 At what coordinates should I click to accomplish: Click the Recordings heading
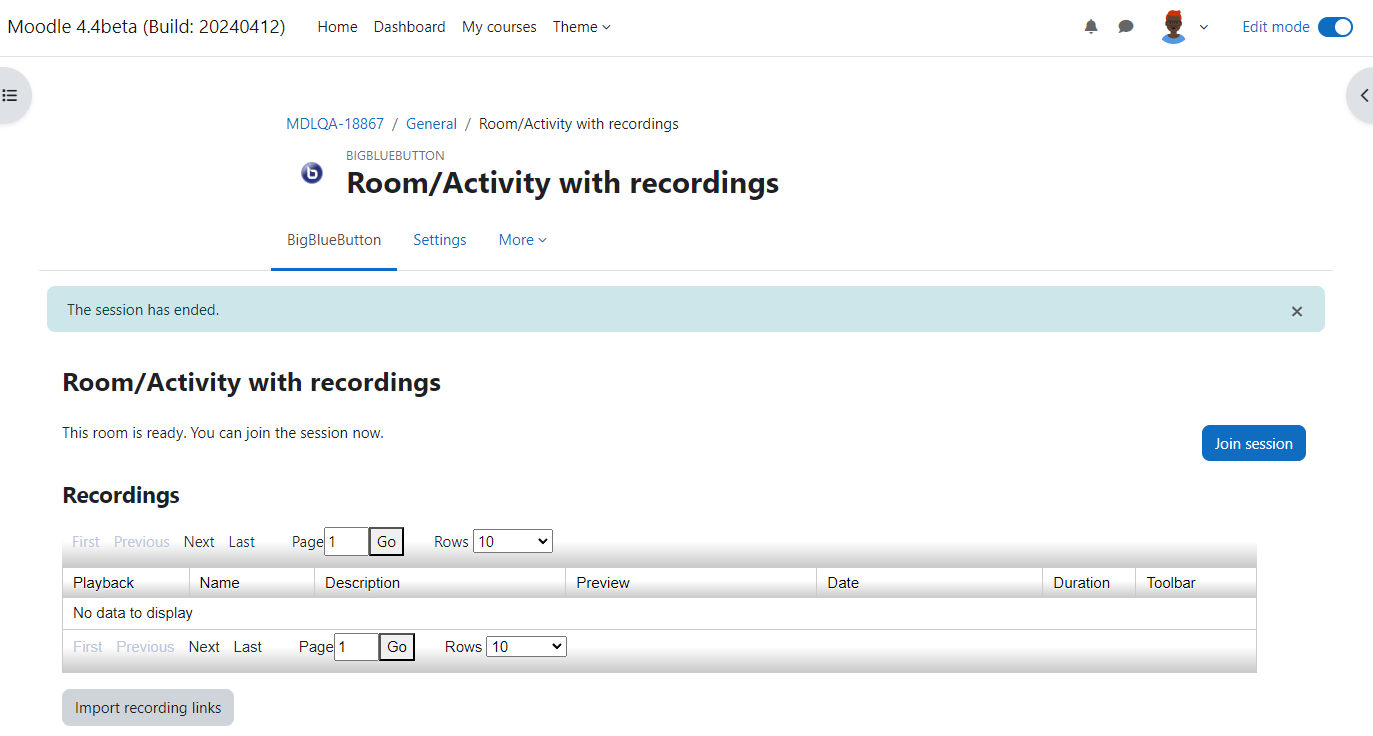tap(121, 495)
